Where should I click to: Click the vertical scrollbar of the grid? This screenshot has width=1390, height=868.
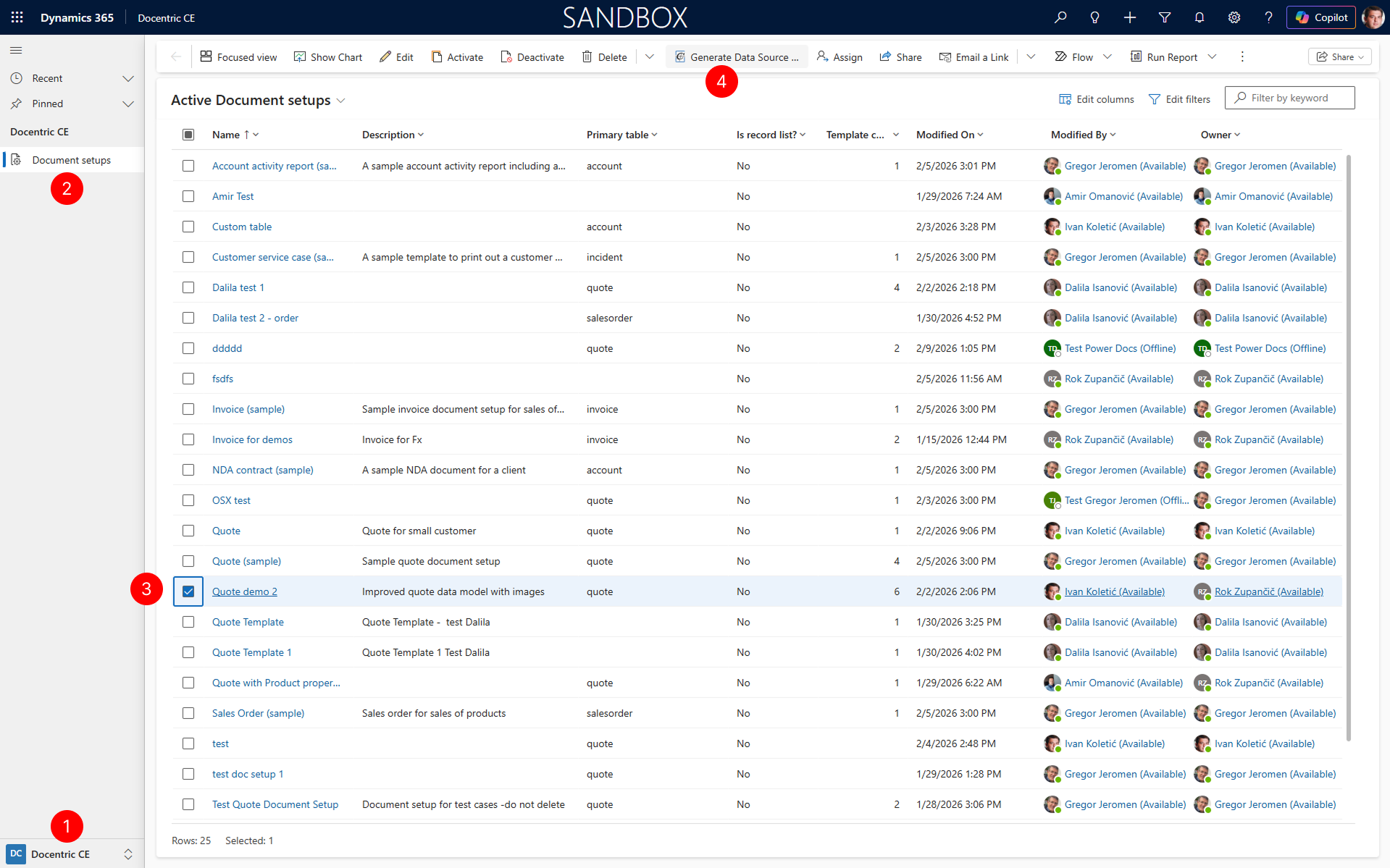click(x=1348, y=447)
